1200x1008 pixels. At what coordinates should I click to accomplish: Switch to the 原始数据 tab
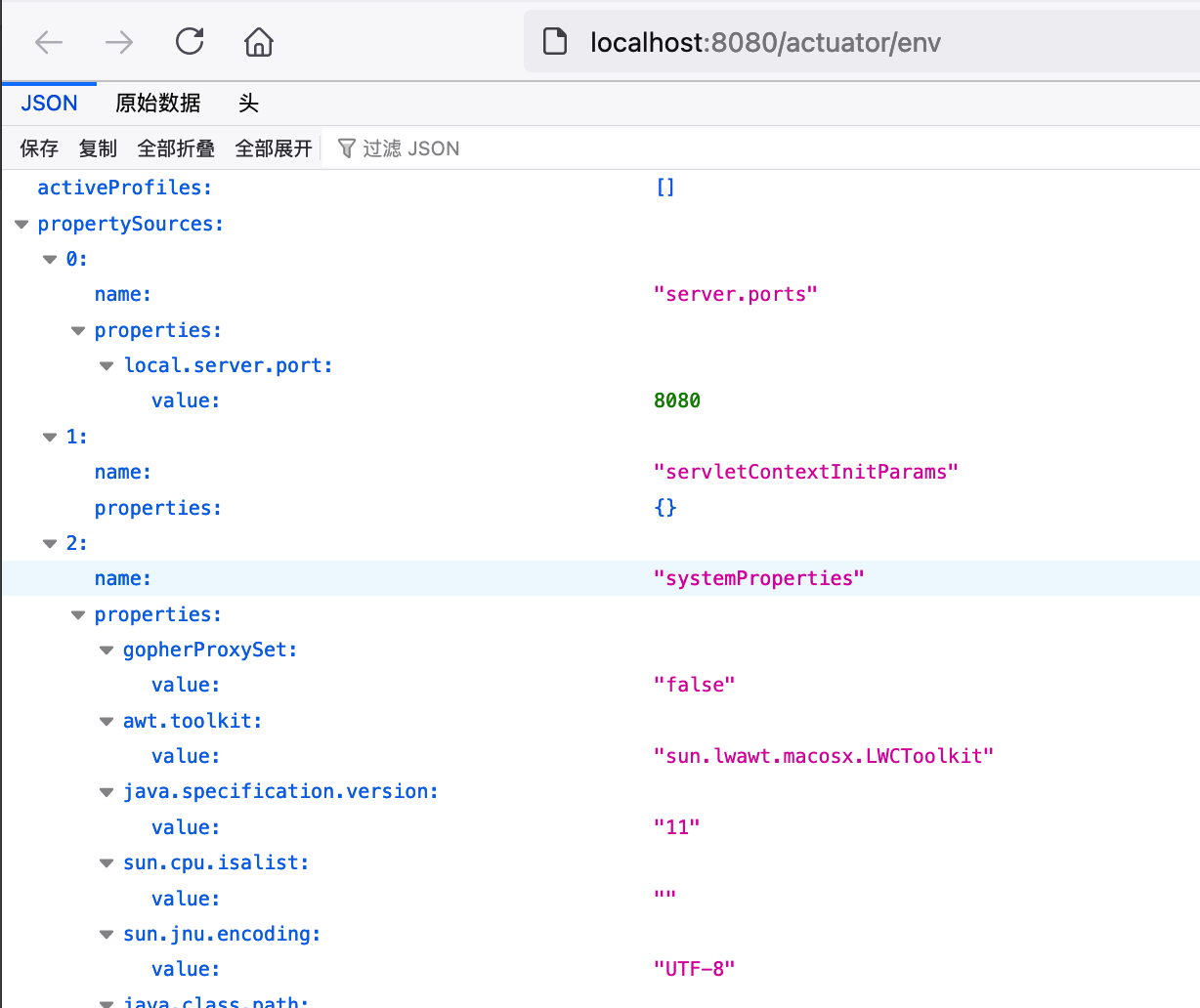[157, 104]
